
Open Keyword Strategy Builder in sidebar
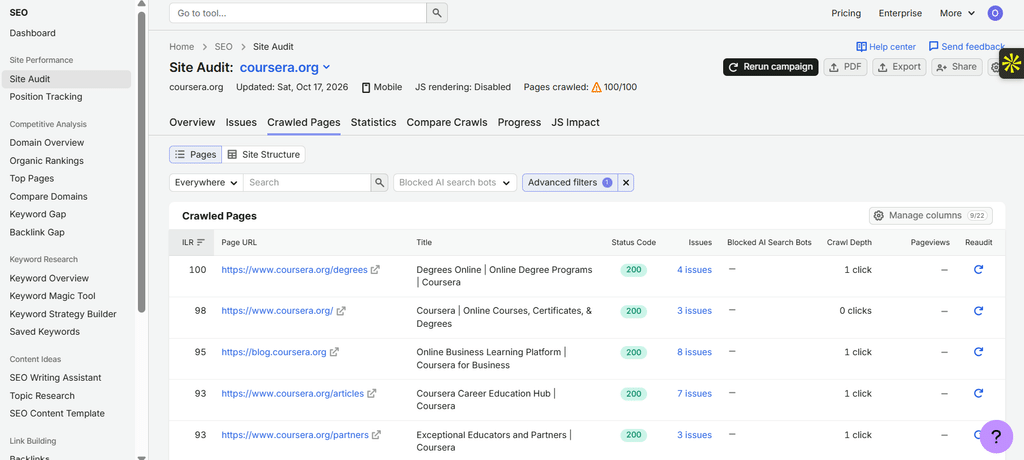[x=63, y=314]
